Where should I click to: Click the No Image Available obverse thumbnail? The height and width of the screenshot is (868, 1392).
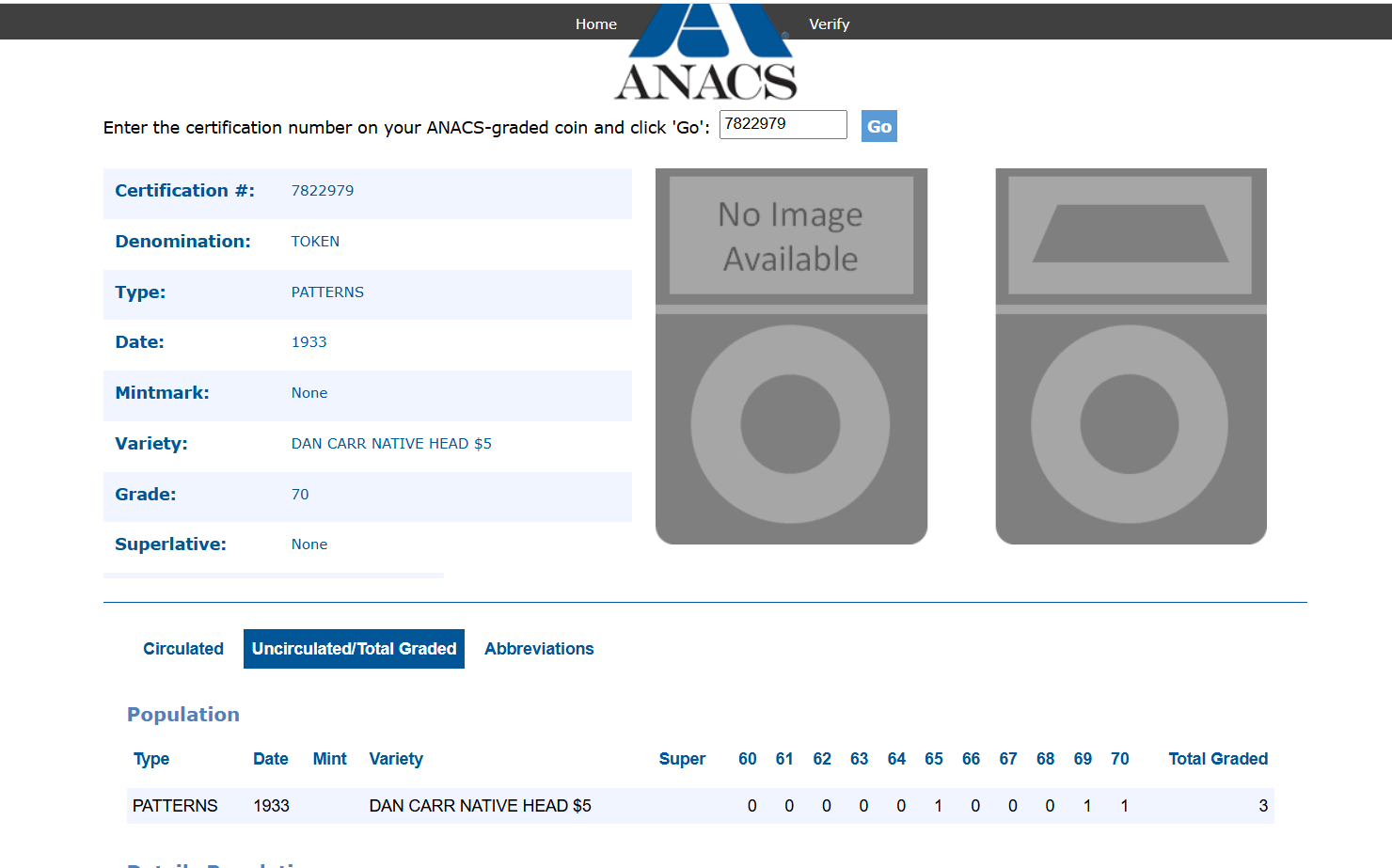click(x=791, y=356)
